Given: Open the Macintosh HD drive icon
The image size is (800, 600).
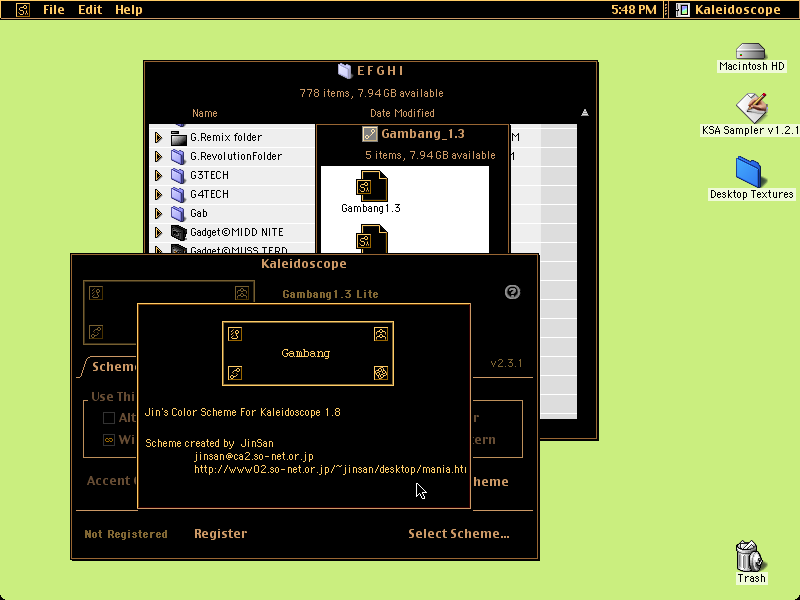Looking at the screenshot, I should pos(751,51).
